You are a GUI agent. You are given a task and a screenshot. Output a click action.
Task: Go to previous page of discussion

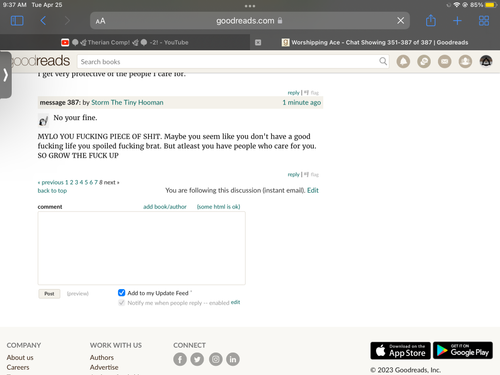(51, 182)
